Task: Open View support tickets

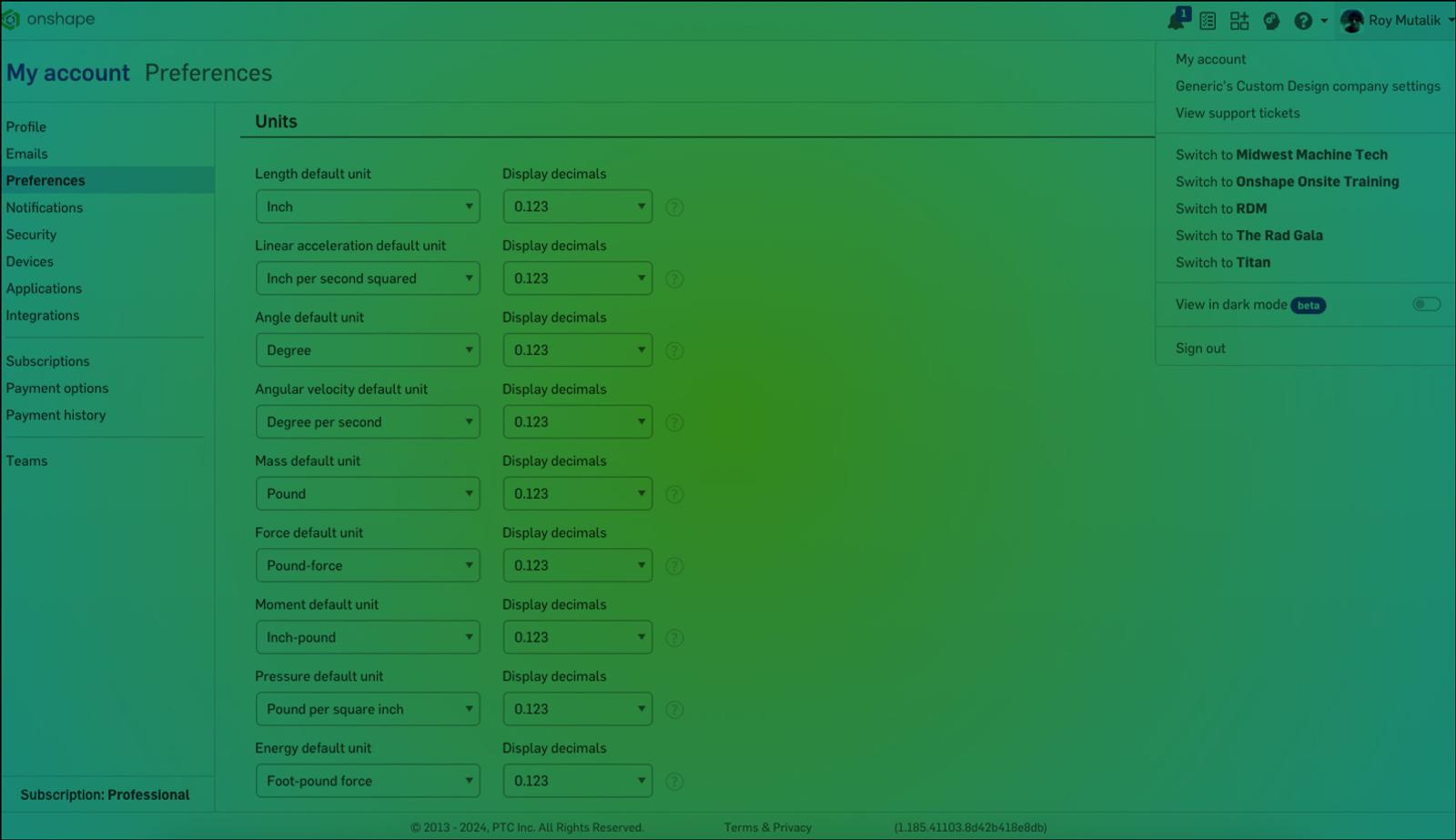Action: (x=1238, y=113)
